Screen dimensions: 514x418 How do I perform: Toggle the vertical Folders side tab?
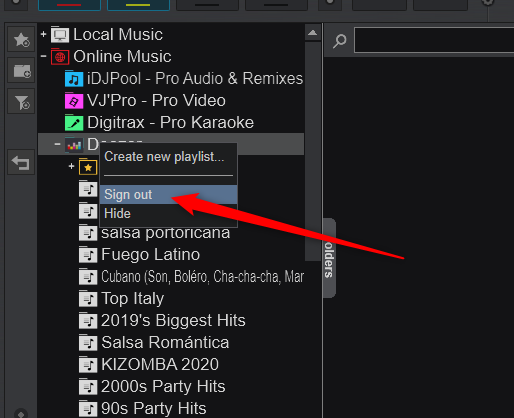[x=329, y=258]
